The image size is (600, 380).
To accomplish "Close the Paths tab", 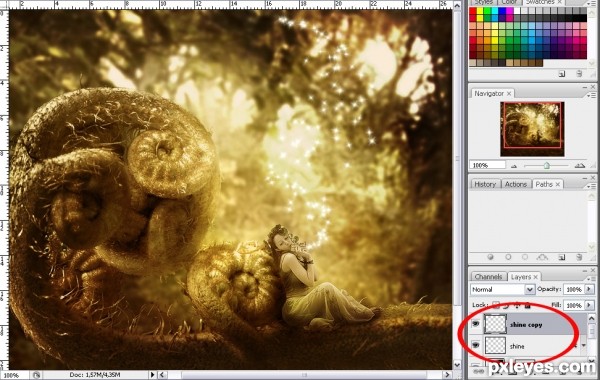I will pyautogui.click(x=558, y=184).
